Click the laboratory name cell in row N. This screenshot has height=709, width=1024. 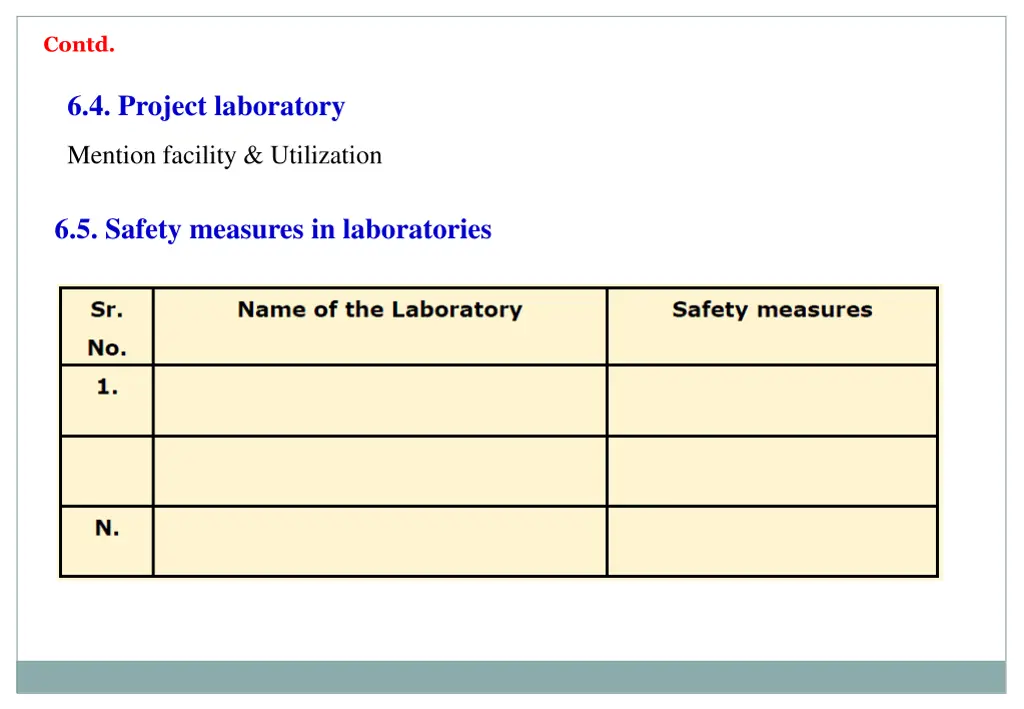(x=380, y=541)
